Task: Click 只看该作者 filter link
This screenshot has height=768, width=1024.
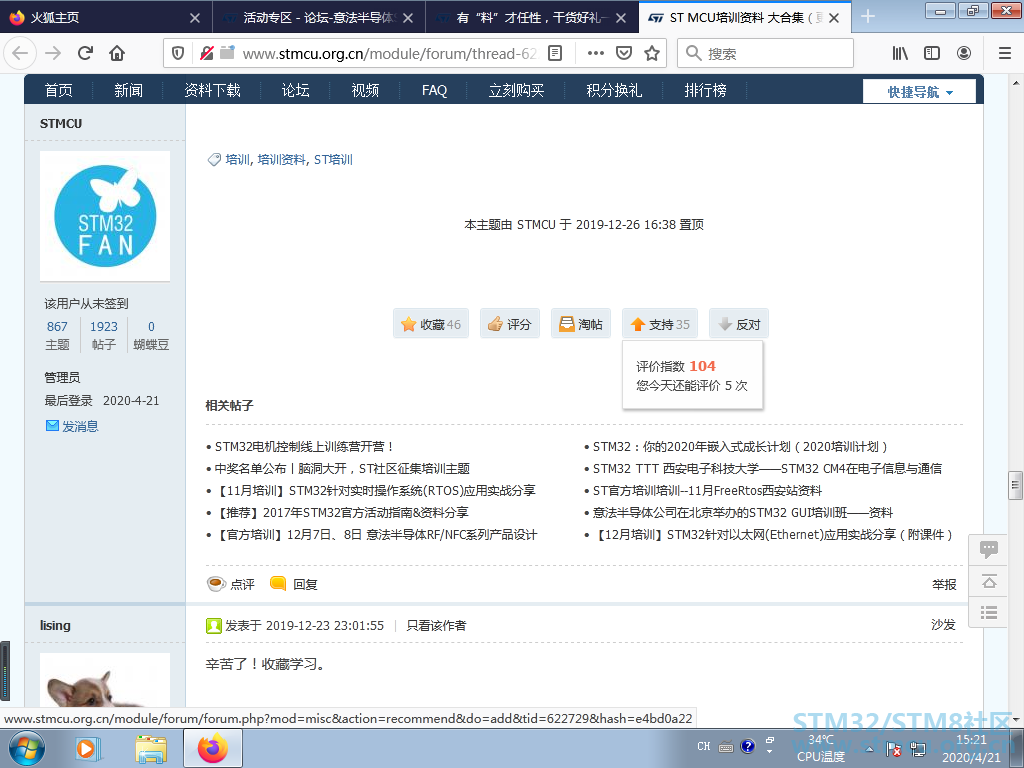Action: pyautogui.click(x=436, y=626)
